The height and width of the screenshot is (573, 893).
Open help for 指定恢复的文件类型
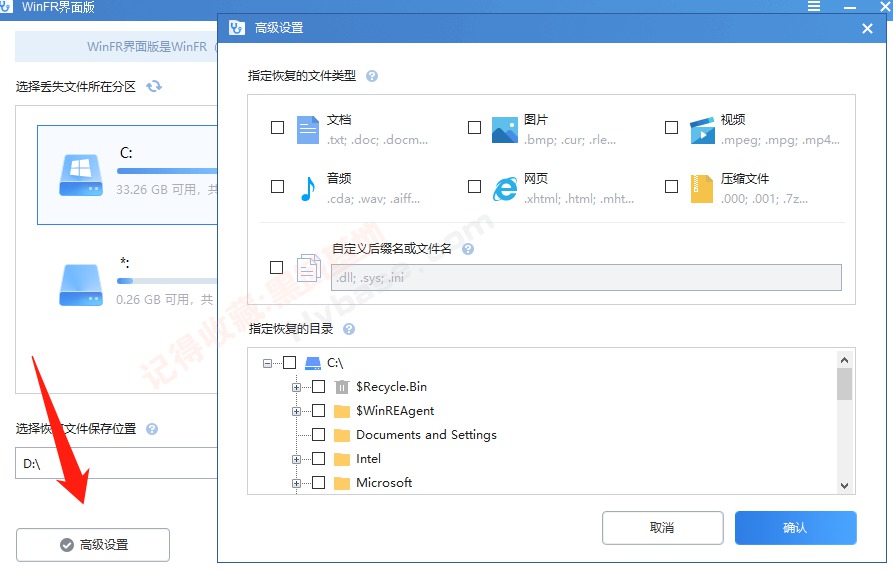click(x=372, y=76)
